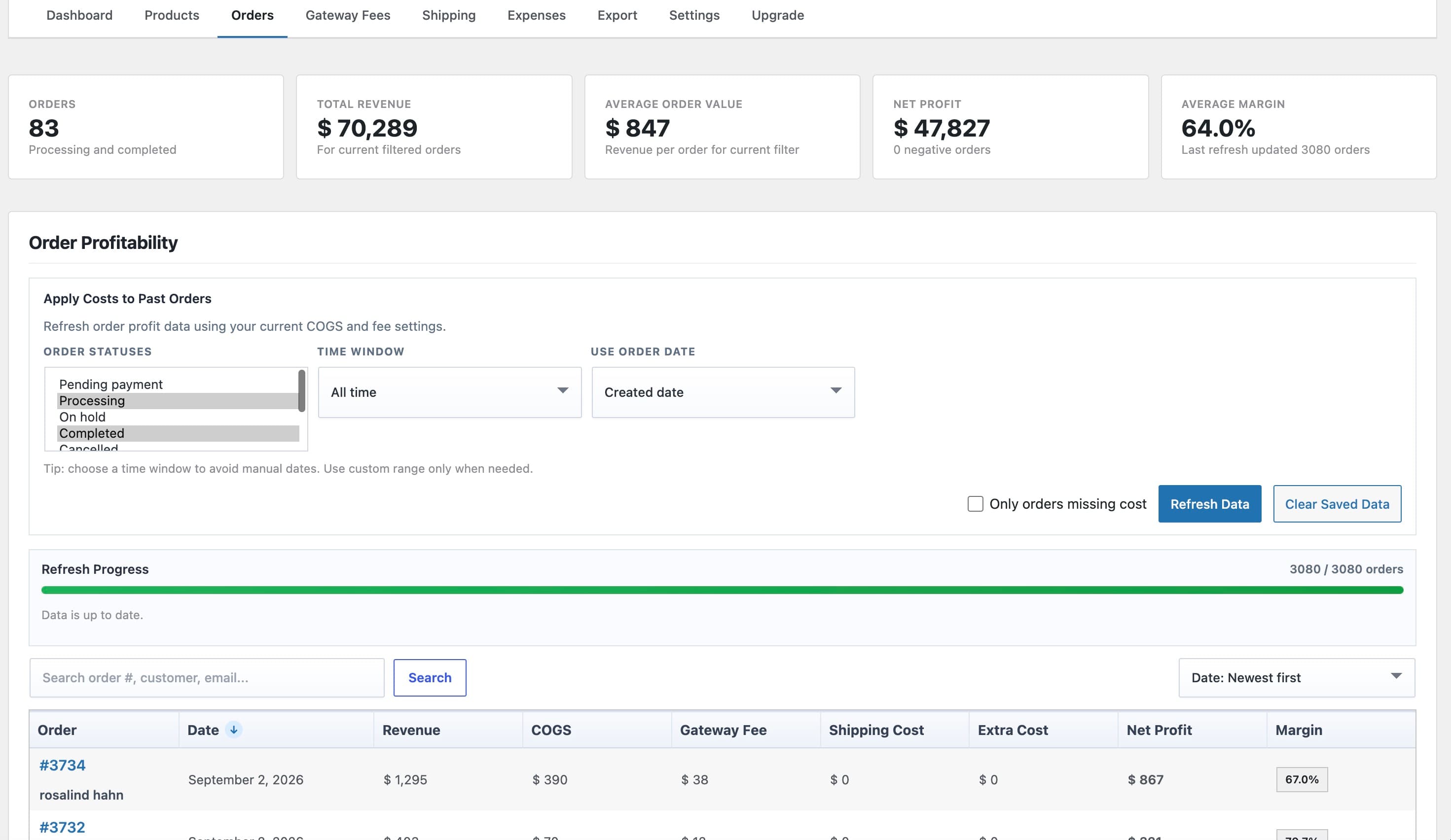Click the order statuses list scrollbar
This screenshot has width=1451, height=840.
click(x=301, y=391)
